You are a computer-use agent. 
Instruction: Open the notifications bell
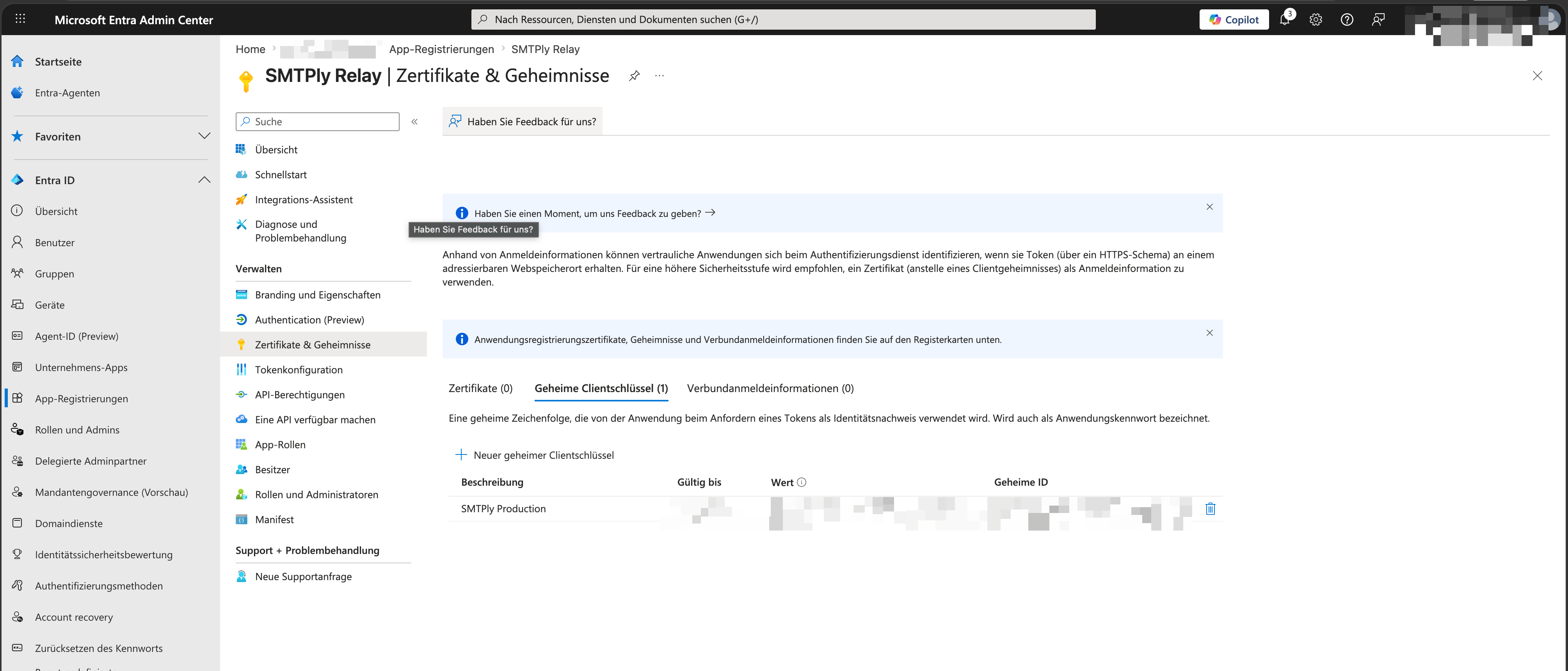[1284, 19]
